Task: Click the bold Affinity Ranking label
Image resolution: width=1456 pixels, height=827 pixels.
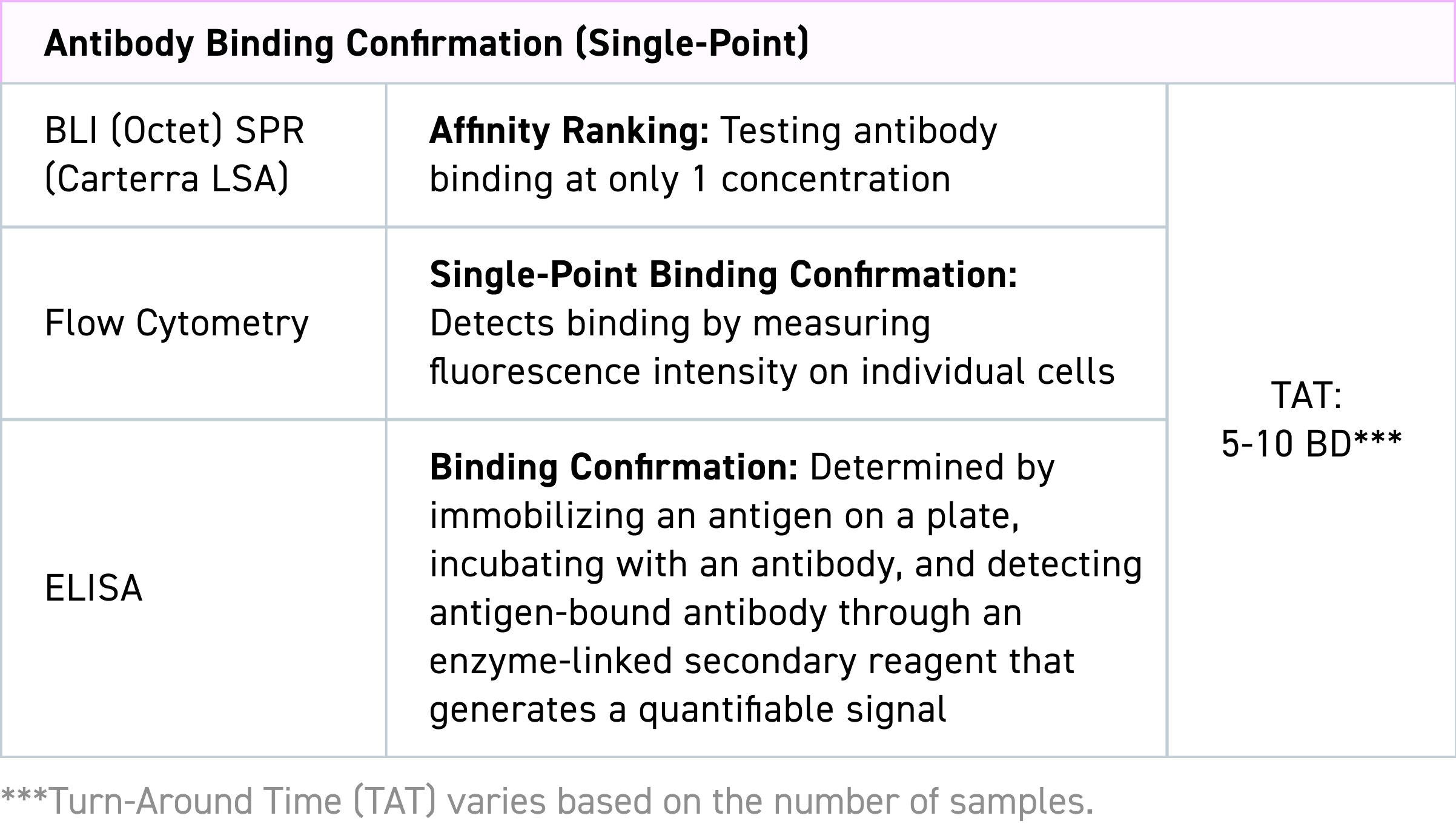Action: click(x=569, y=131)
